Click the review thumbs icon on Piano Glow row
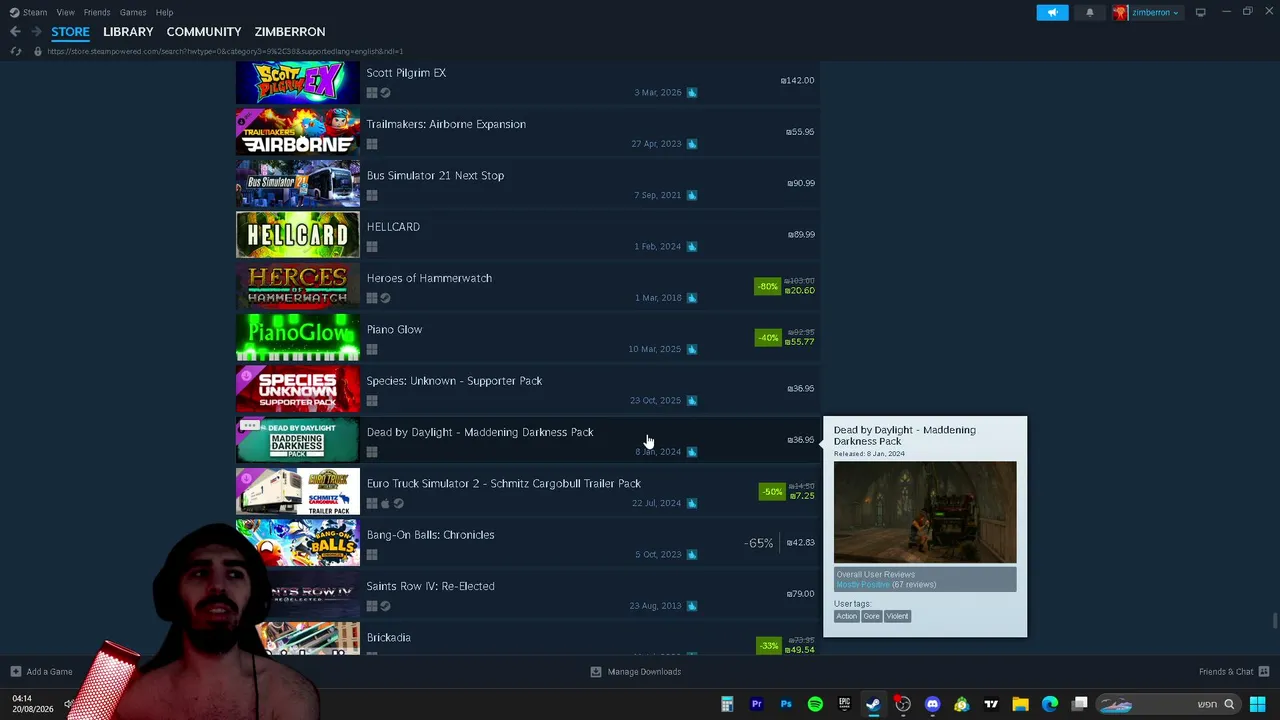This screenshot has width=1280, height=720. click(x=692, y=349)
